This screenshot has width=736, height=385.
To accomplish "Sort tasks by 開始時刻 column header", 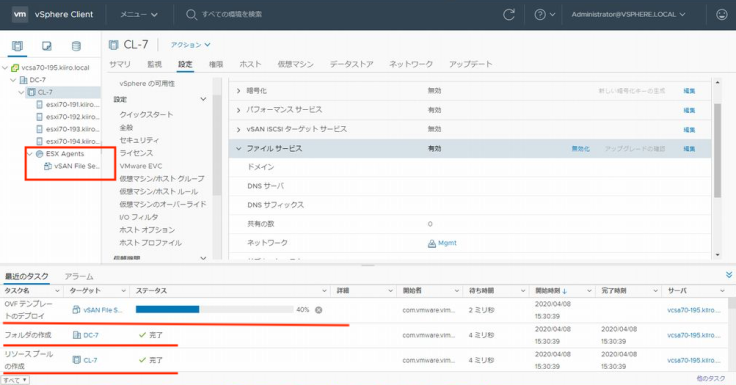I will tap(551, 291).
